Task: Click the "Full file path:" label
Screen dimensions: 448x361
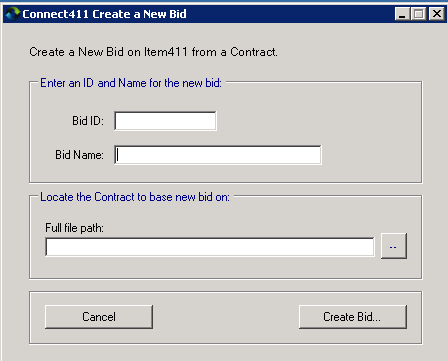Action: click(x=74, y=228)
